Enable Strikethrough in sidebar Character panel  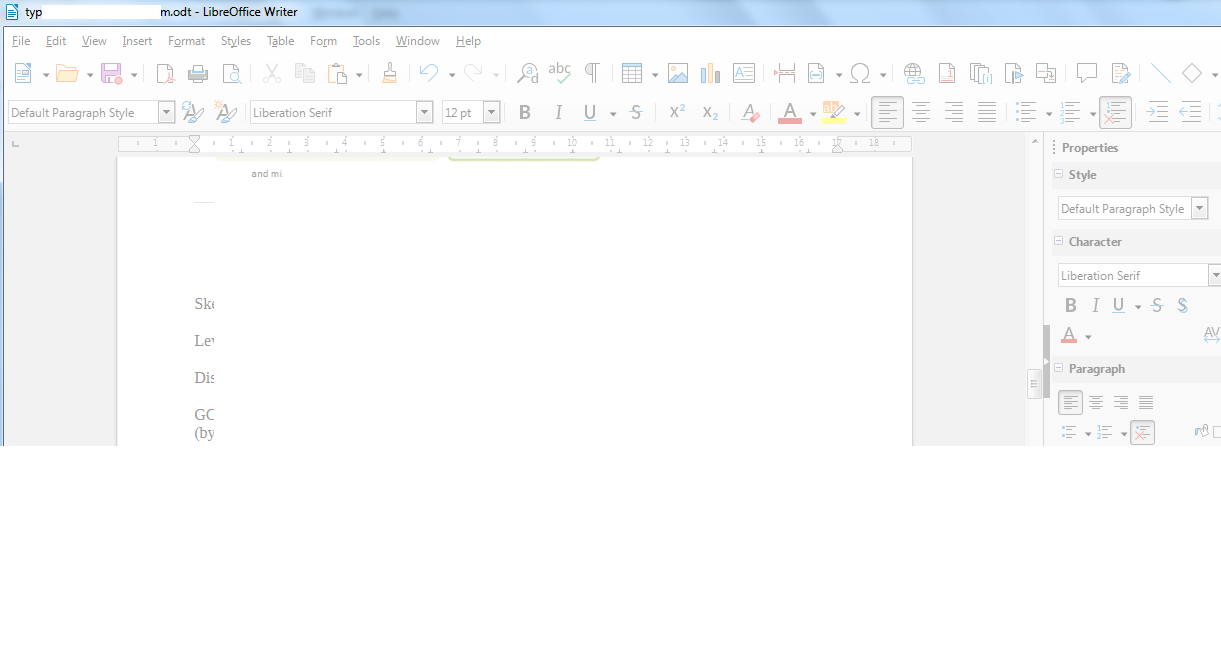point(1157,306)
